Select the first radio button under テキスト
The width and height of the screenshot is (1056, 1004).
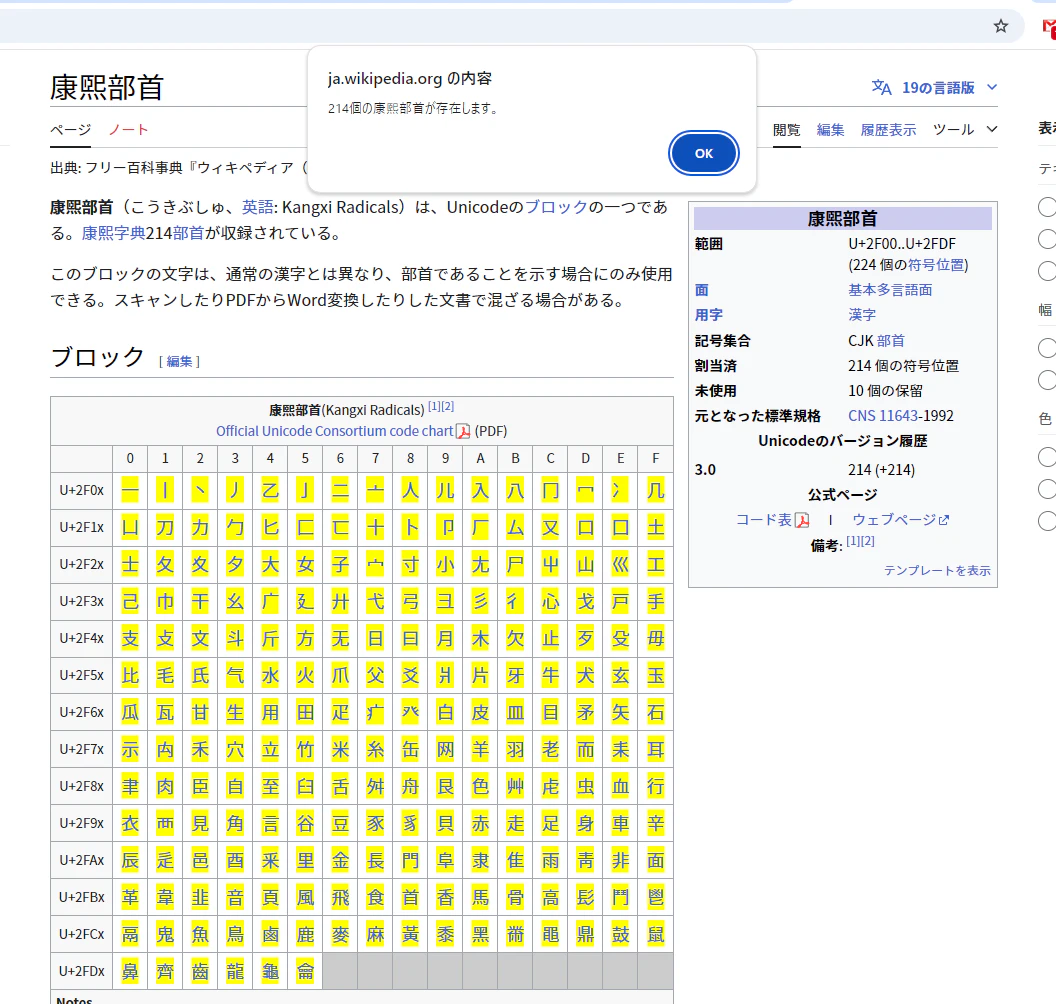[x=1048, y=208]
